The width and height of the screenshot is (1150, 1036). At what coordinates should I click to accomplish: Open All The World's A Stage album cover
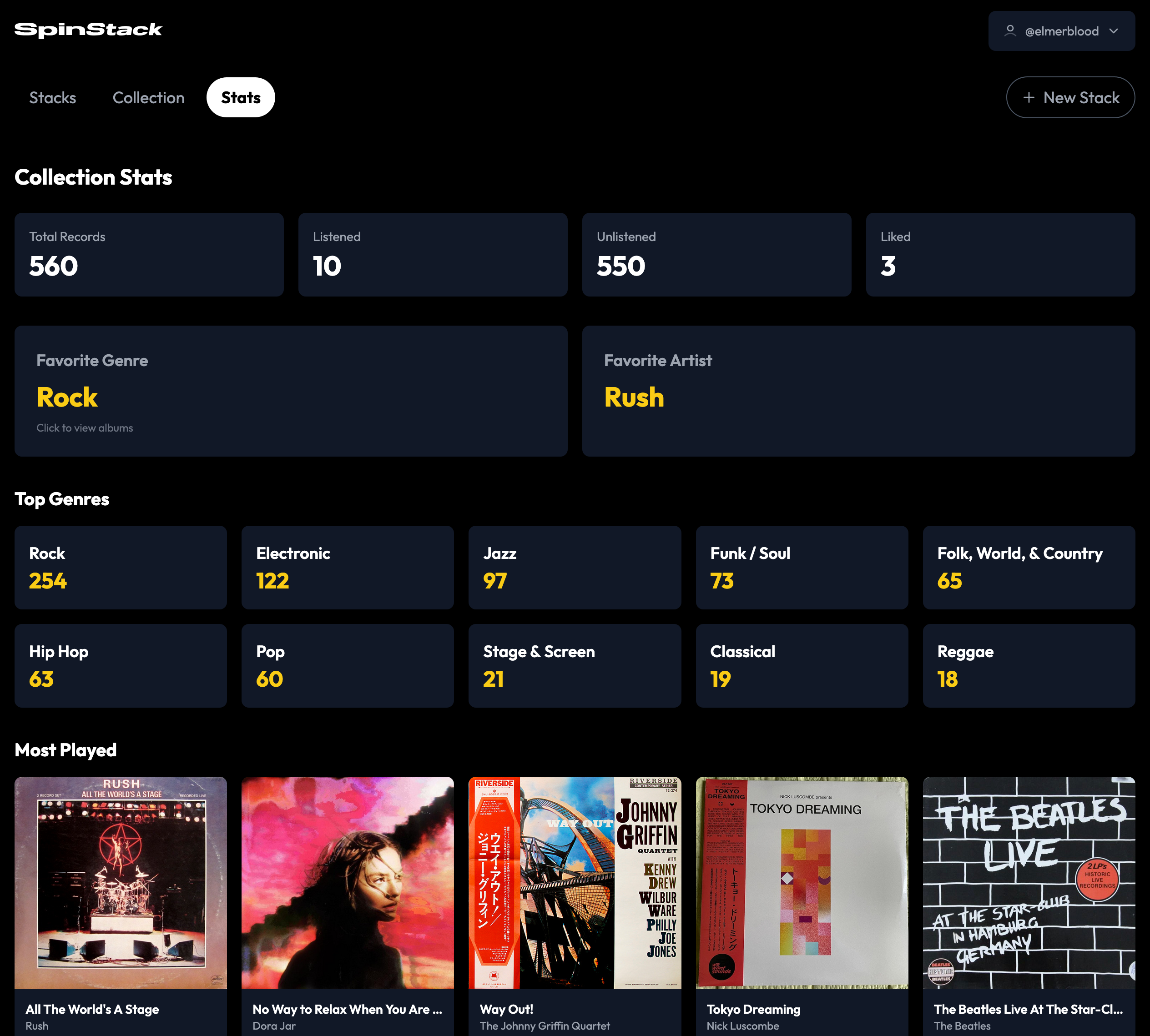pyautogui.click(x=120, y=882)
